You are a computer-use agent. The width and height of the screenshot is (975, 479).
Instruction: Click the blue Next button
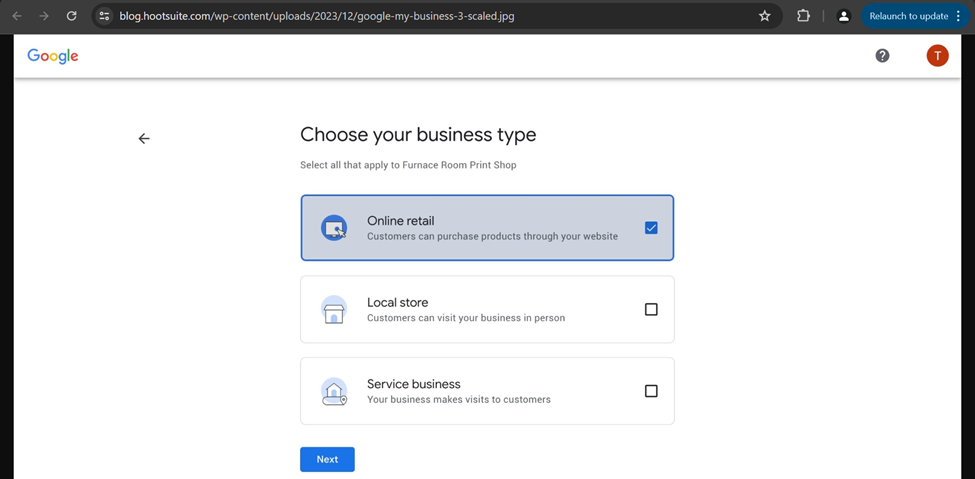(327, 459)
